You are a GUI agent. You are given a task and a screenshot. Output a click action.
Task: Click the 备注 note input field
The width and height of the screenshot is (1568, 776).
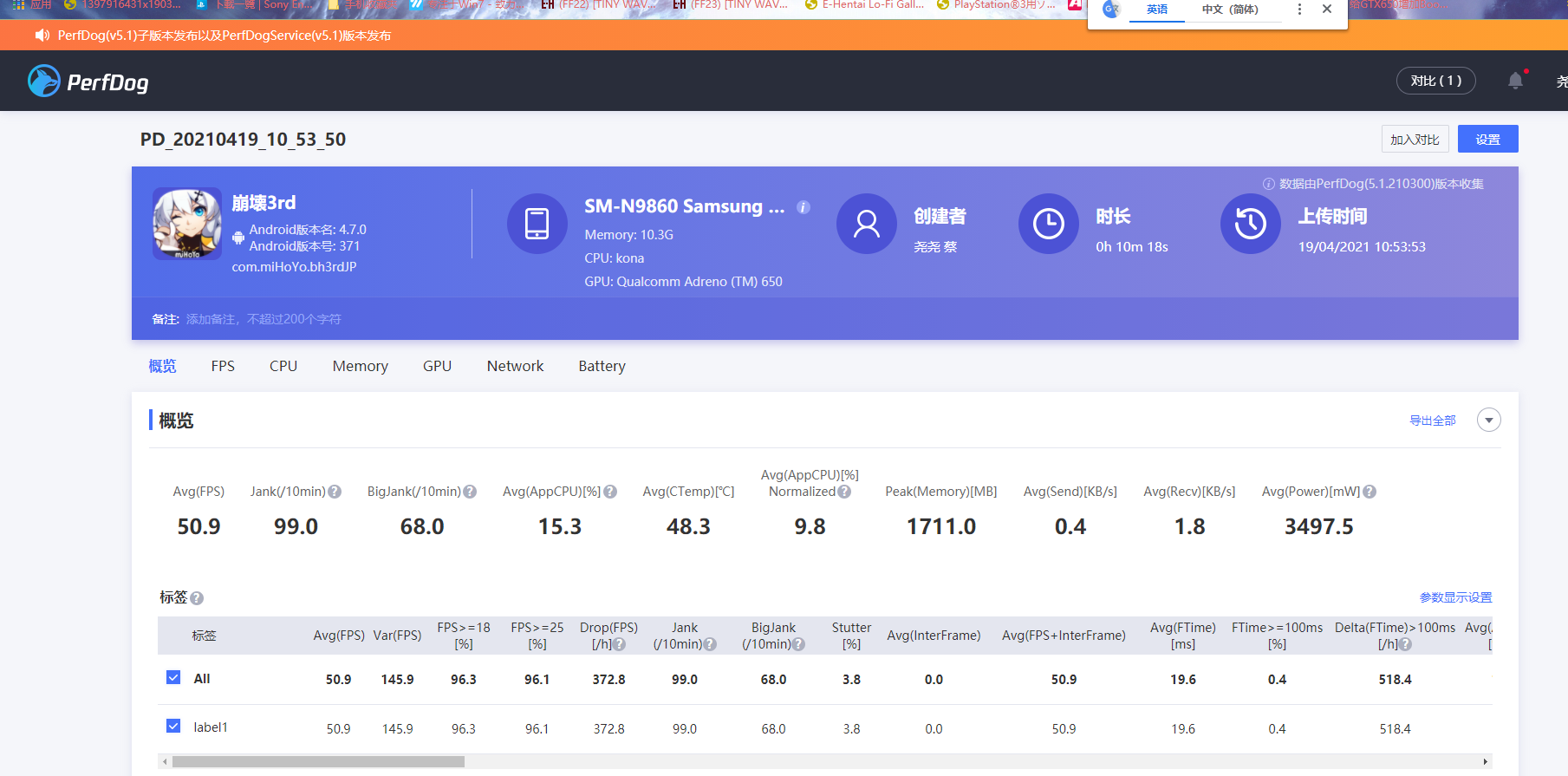264,319
